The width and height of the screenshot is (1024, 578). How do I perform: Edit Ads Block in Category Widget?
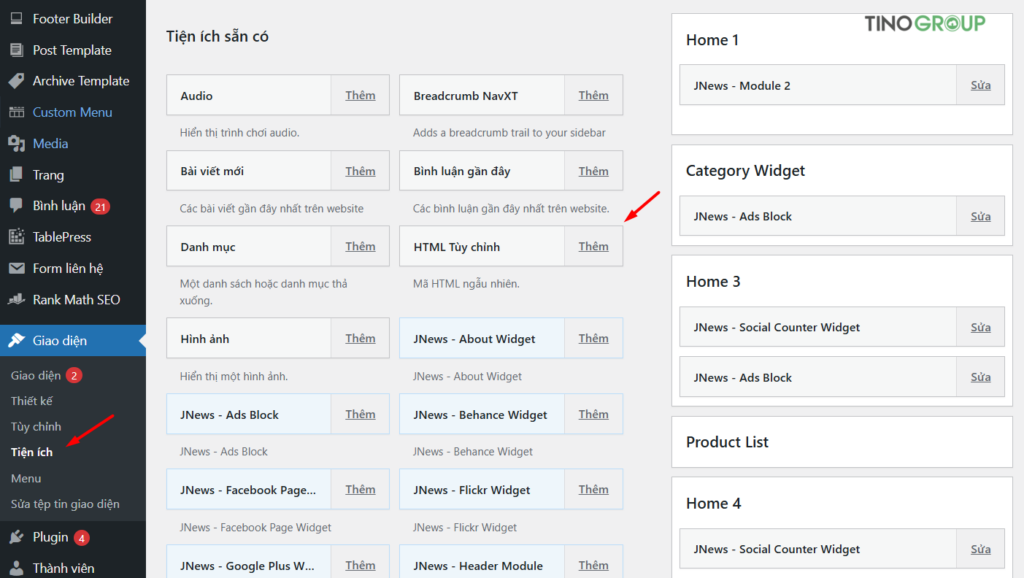pyautogui.click(x=980, y=216)
